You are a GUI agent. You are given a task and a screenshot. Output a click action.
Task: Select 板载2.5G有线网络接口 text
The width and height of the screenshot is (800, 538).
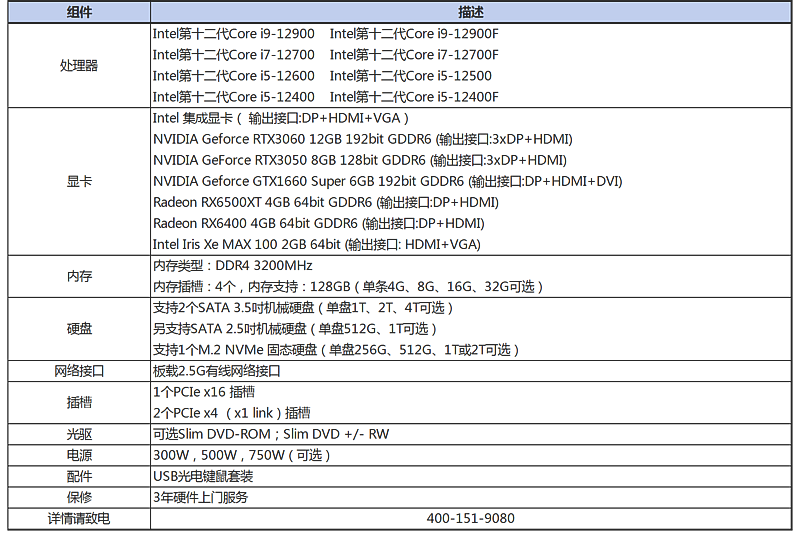(x=217, y=371)
